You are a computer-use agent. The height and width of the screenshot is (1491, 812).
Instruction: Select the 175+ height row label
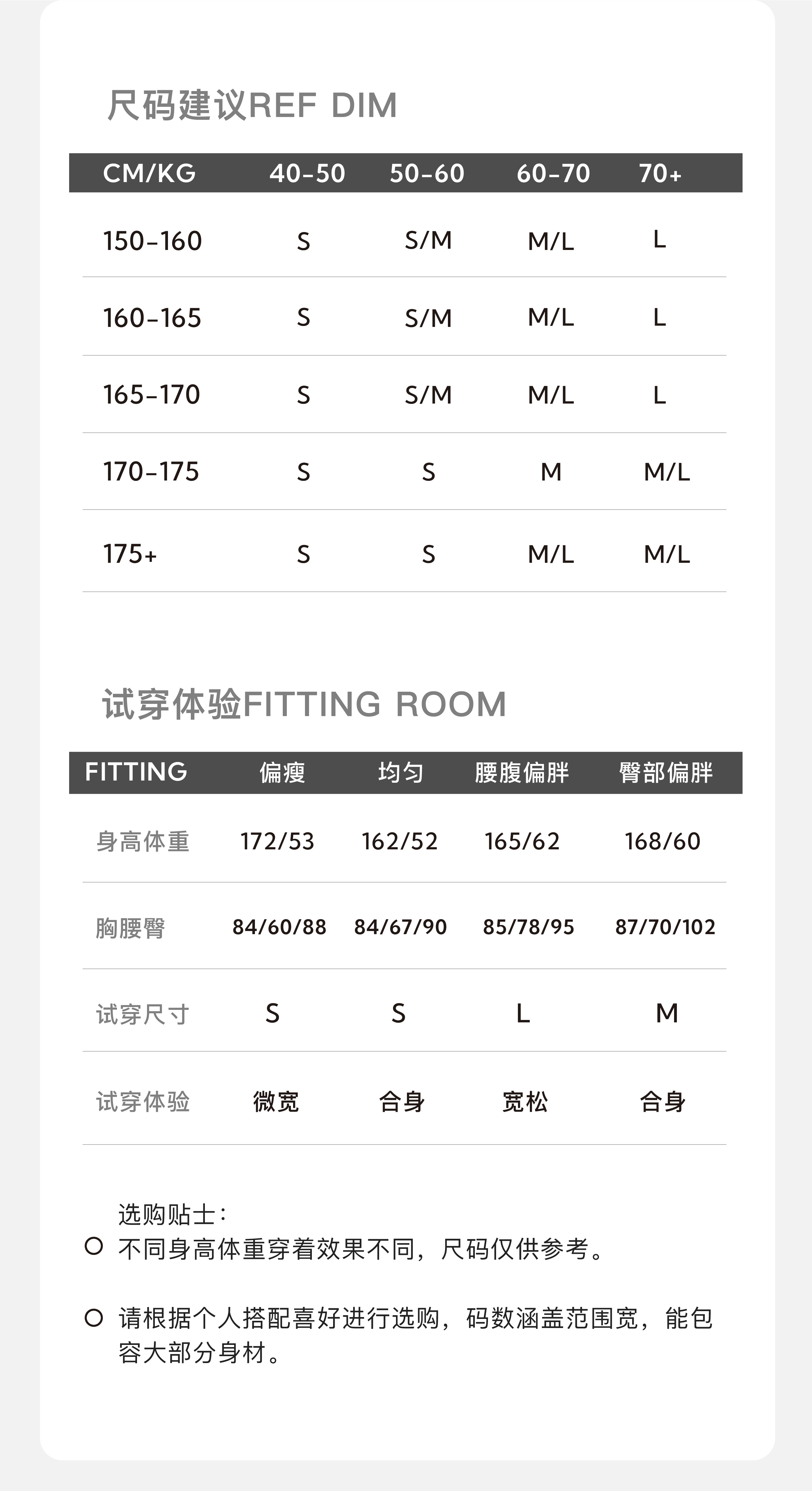coord(129,554)
